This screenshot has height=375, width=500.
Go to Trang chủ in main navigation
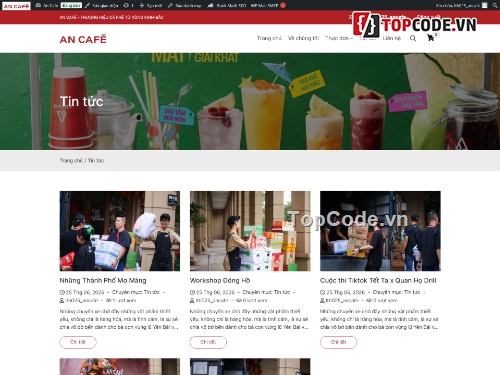pos(269,38)
